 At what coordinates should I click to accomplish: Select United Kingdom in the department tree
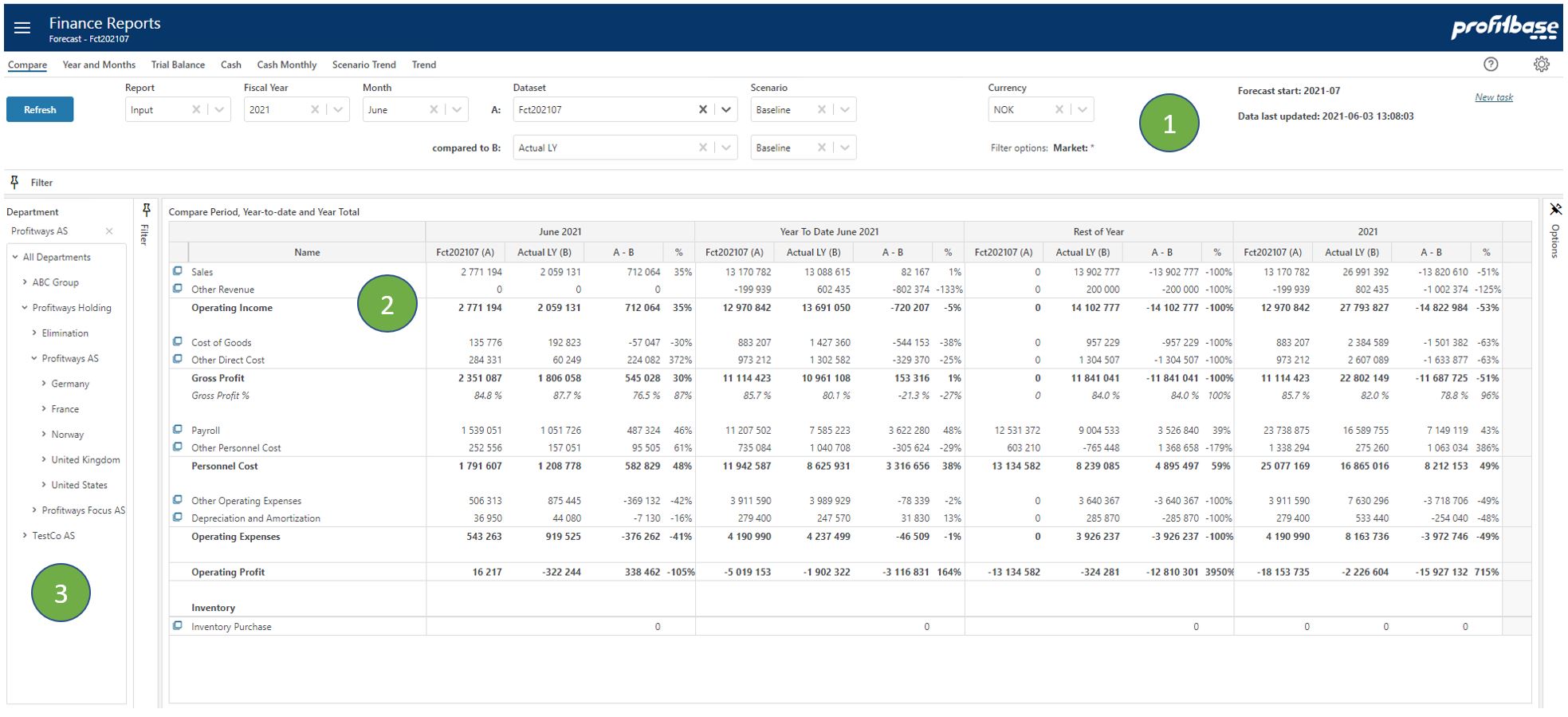(85, 459)
